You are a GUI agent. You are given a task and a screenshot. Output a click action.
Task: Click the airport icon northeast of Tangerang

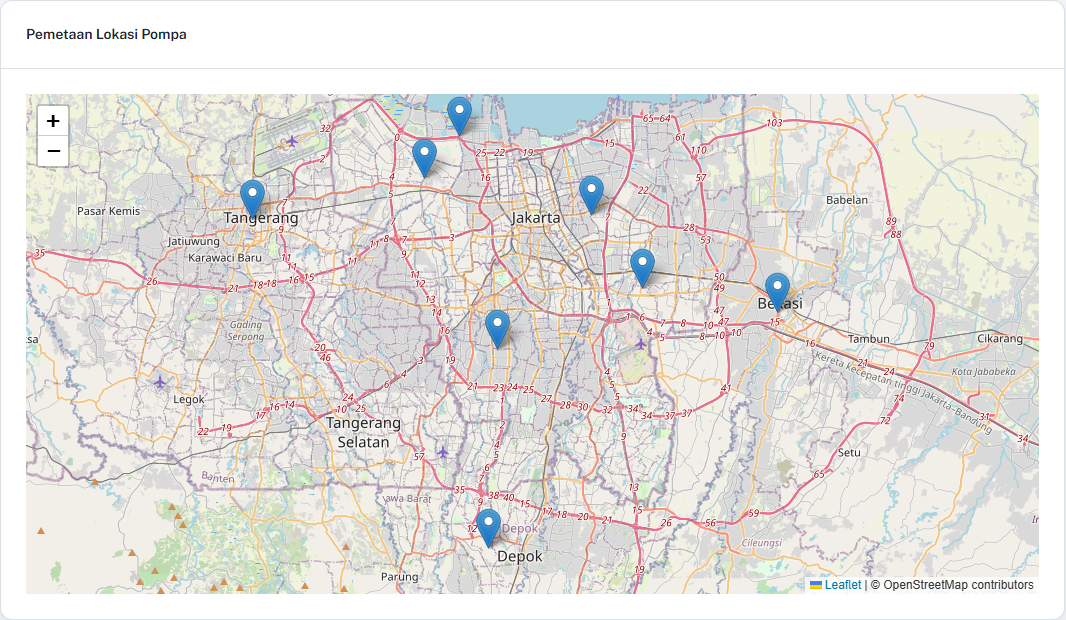(292, 141)
